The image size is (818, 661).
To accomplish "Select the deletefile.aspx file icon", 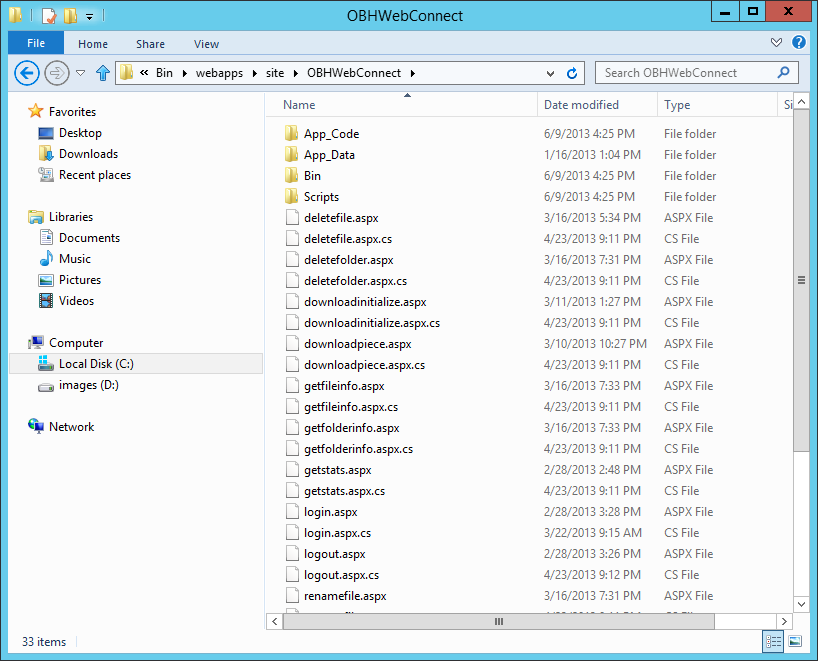I will (x=292, y=218).
